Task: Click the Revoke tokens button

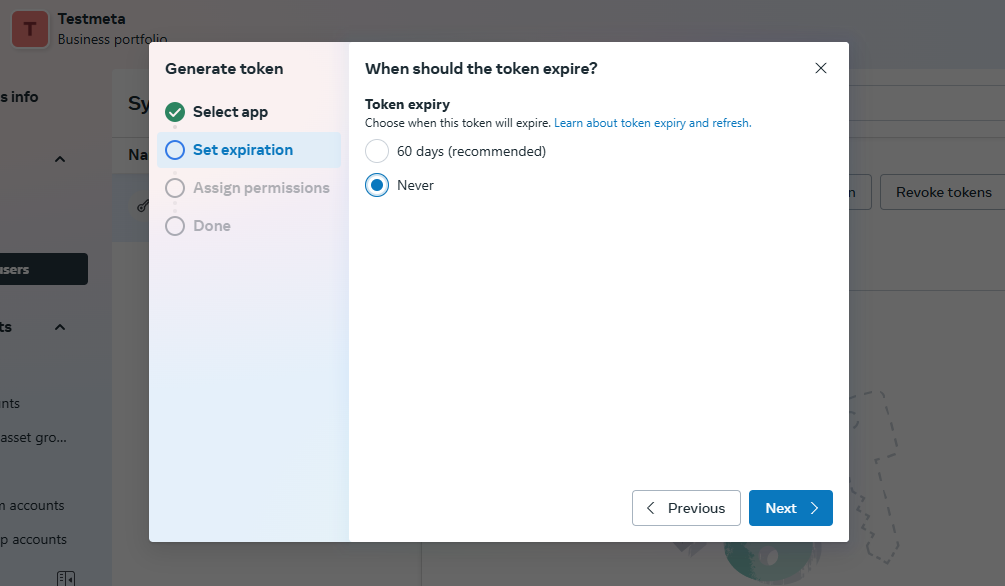Action: (943, 192)
